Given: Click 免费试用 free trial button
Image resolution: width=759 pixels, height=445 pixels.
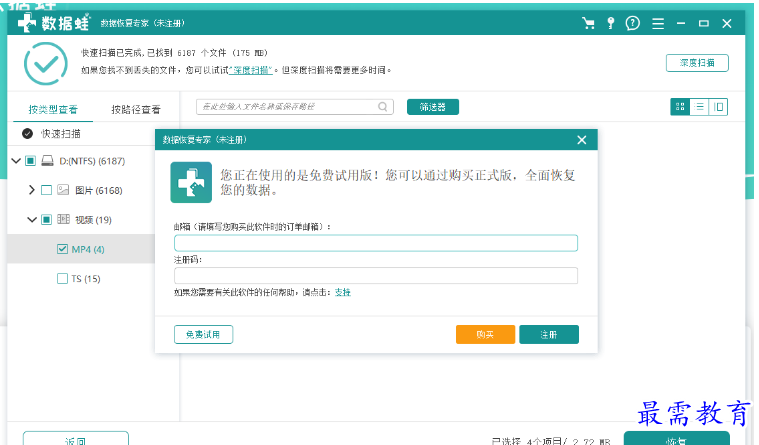Looking at the screenshot, I should [x=203, y=334].
